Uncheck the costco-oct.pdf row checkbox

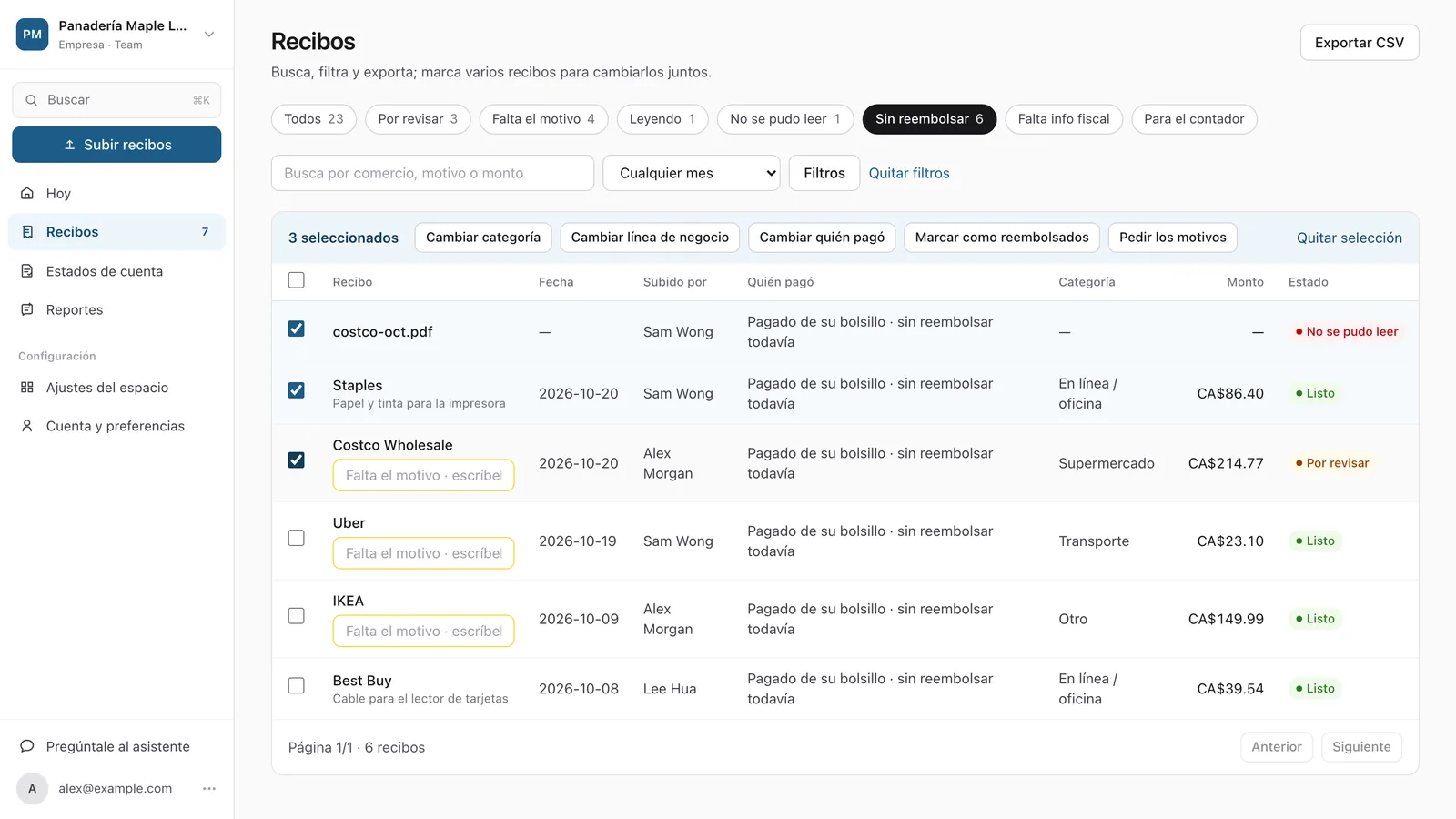tap(297, 329)
